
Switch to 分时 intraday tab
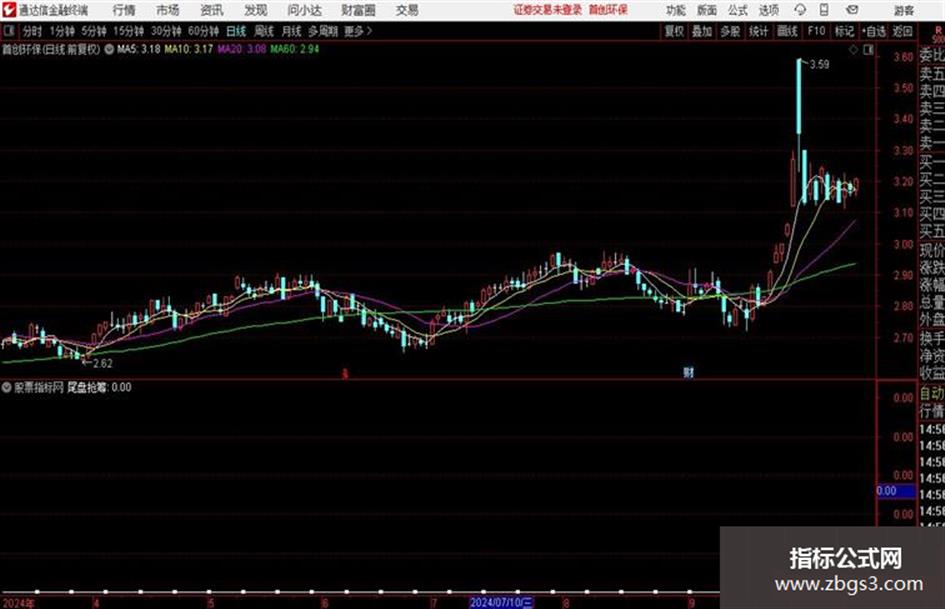point(33,31)
